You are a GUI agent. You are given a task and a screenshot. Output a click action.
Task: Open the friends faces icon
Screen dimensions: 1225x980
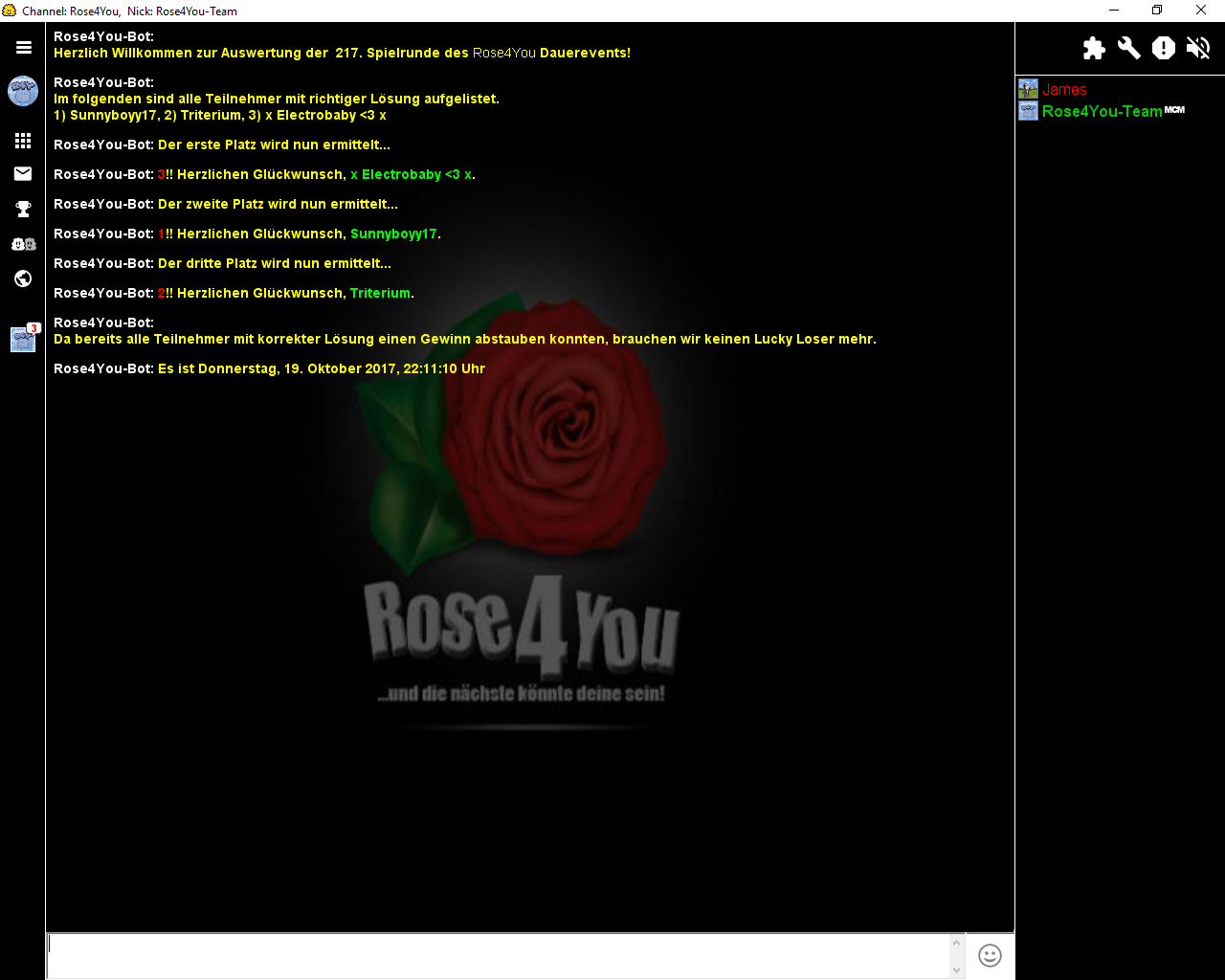23,244
